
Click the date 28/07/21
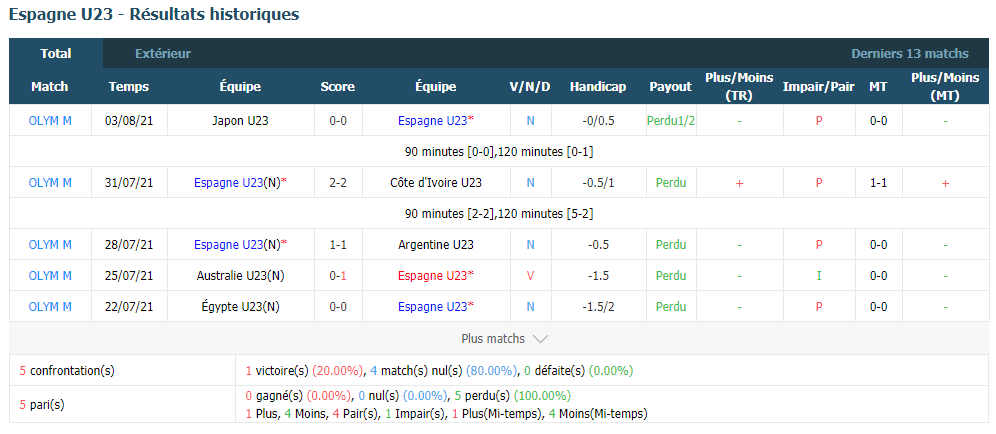(129, 244)
